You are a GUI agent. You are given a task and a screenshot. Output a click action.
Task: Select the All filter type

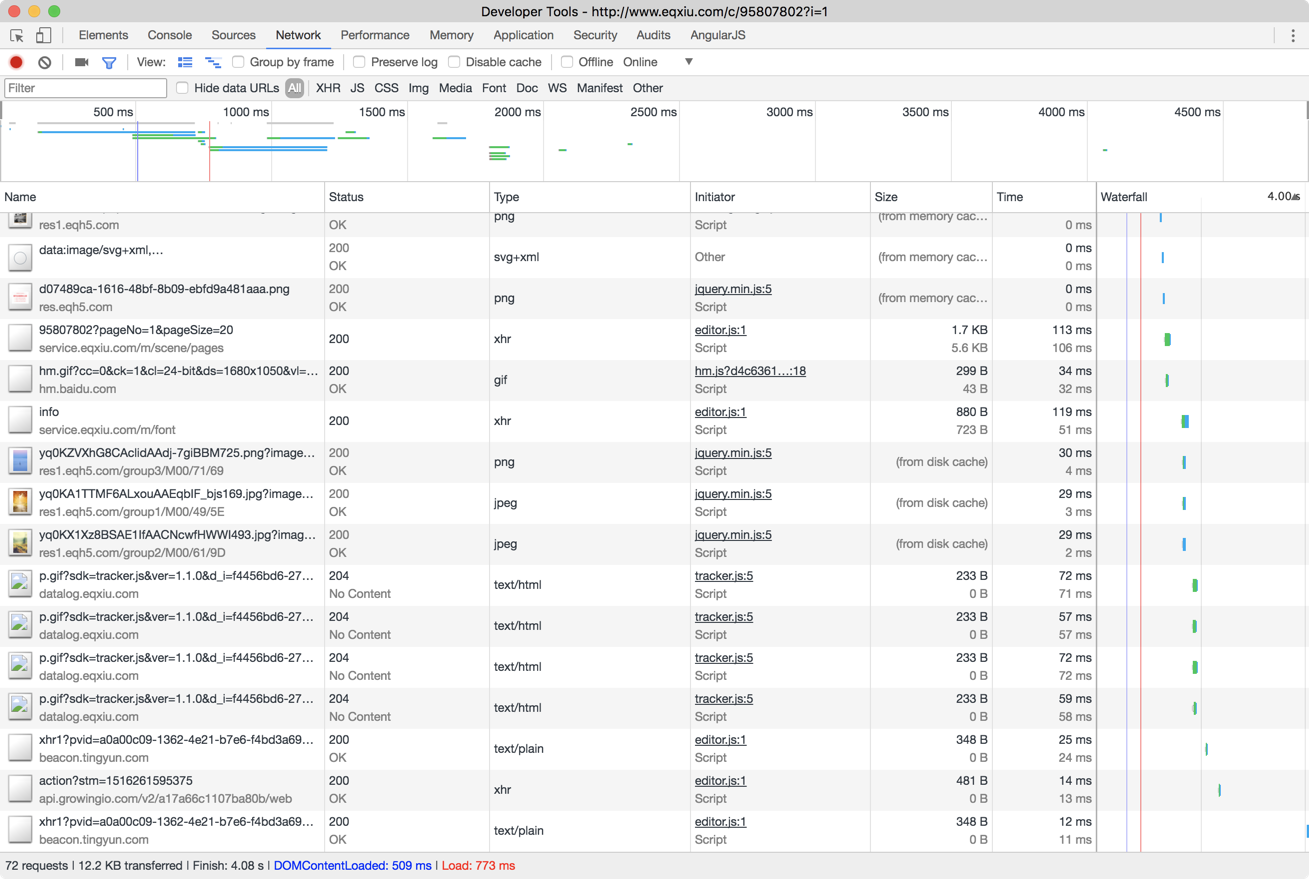pyautogui.click(x=294, y=88)
